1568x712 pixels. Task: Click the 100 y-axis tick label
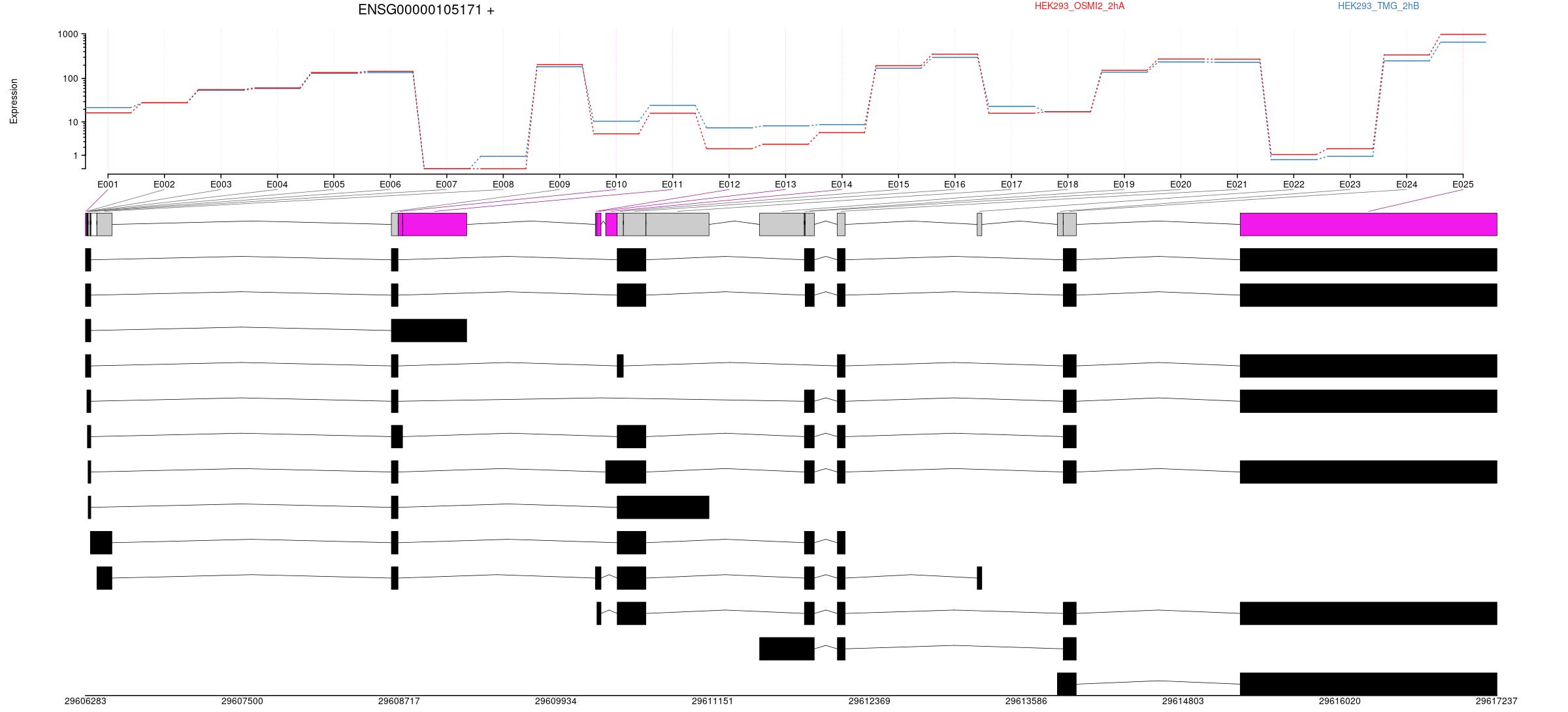tap(71, 78)
